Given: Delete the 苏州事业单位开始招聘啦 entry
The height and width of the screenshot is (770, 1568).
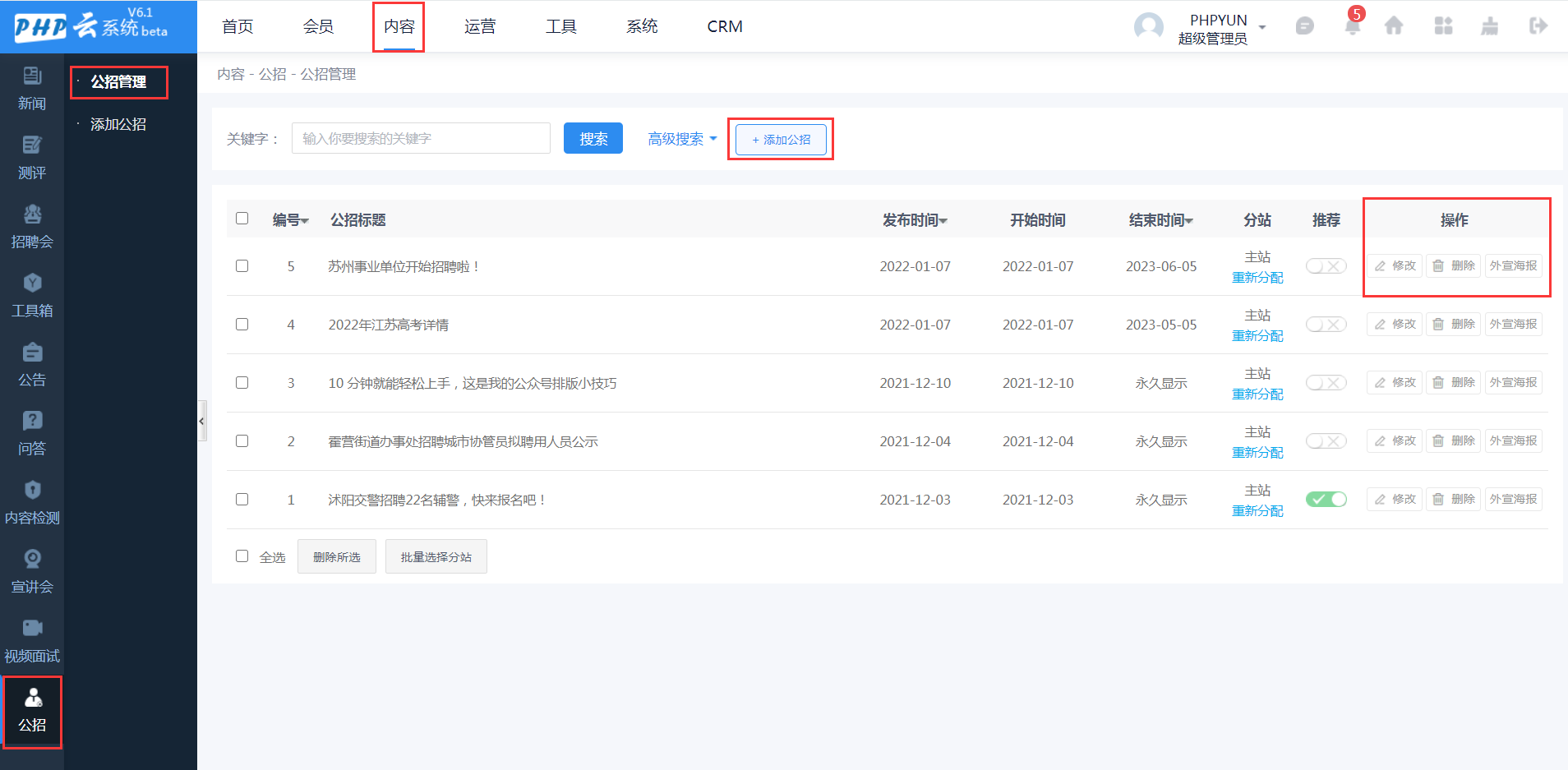Looking at the screenshot, I should pyautogui.click(x=1453, y=266).
